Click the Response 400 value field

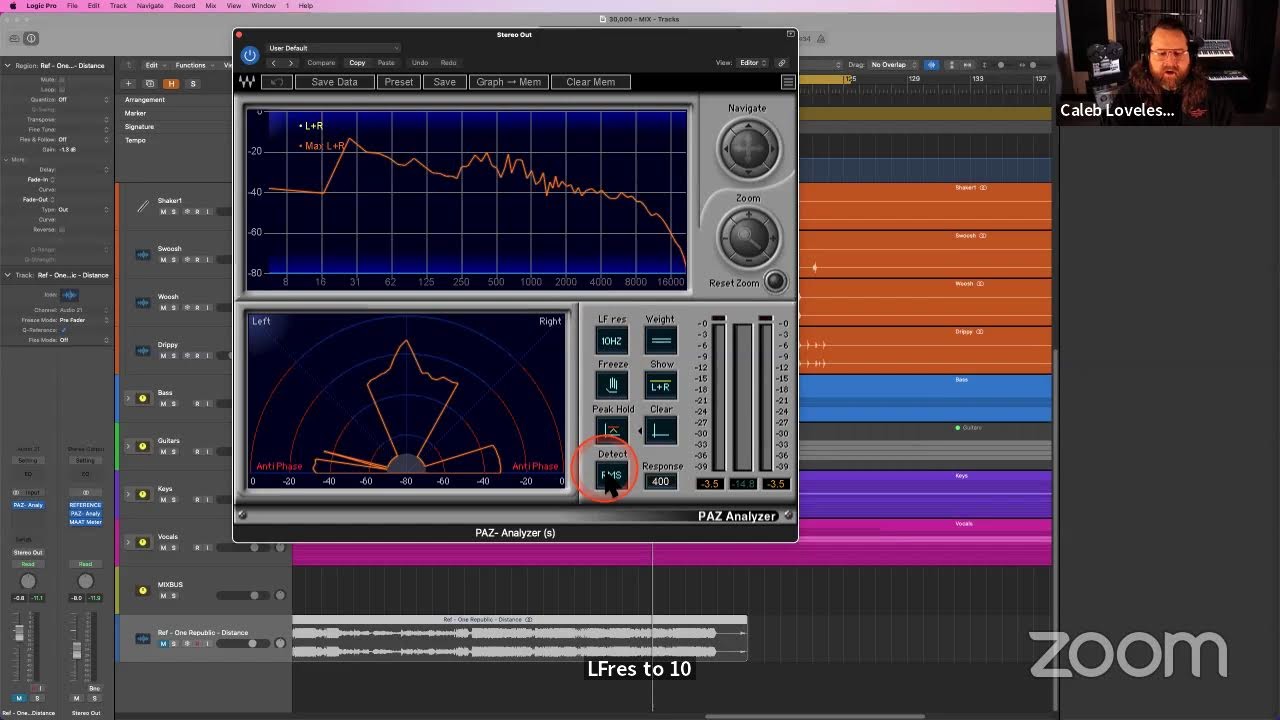click(660, 481)
